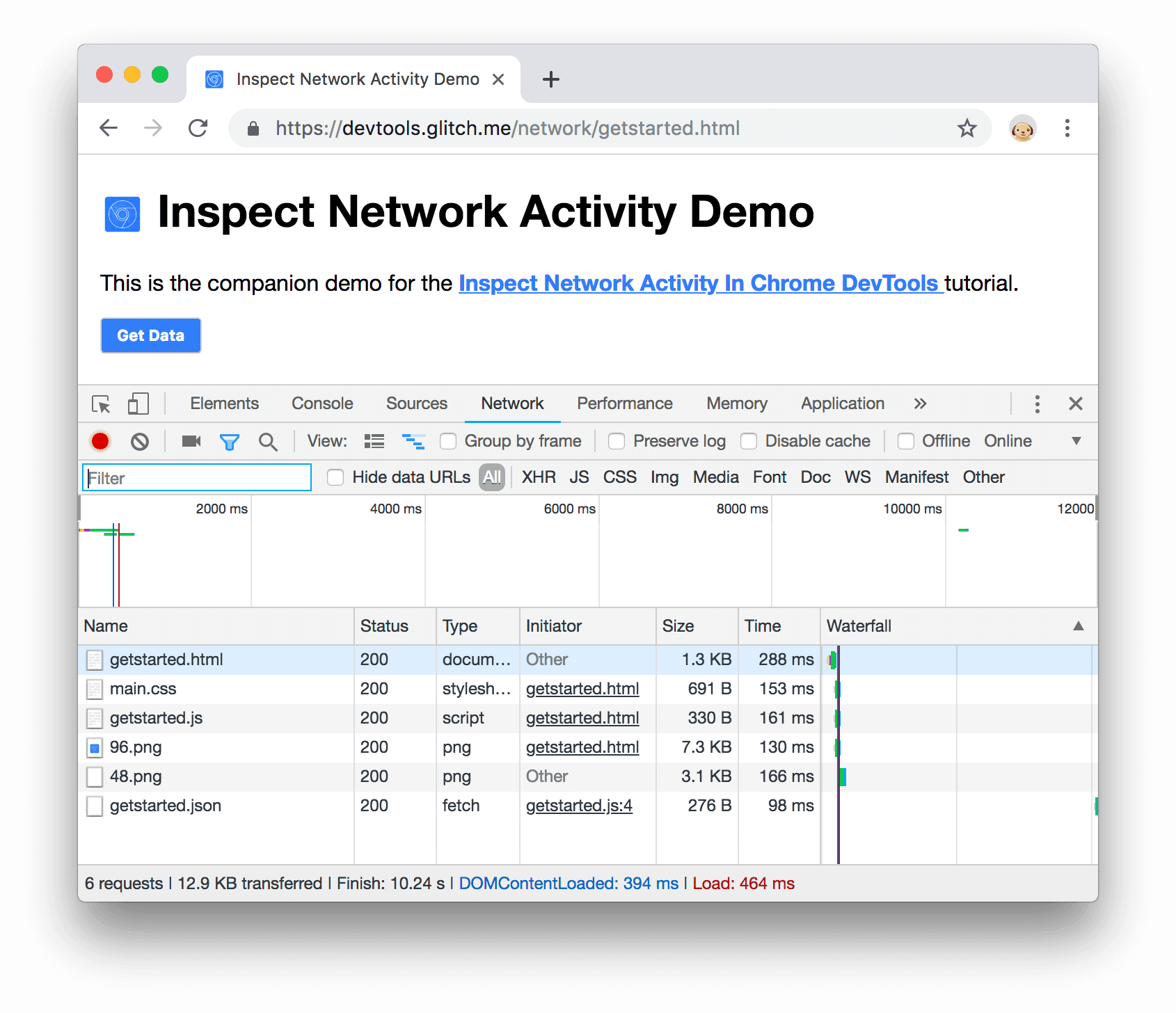Switch to the Console tab
The image size is (1176, 1013).
[x=321, y=404]
